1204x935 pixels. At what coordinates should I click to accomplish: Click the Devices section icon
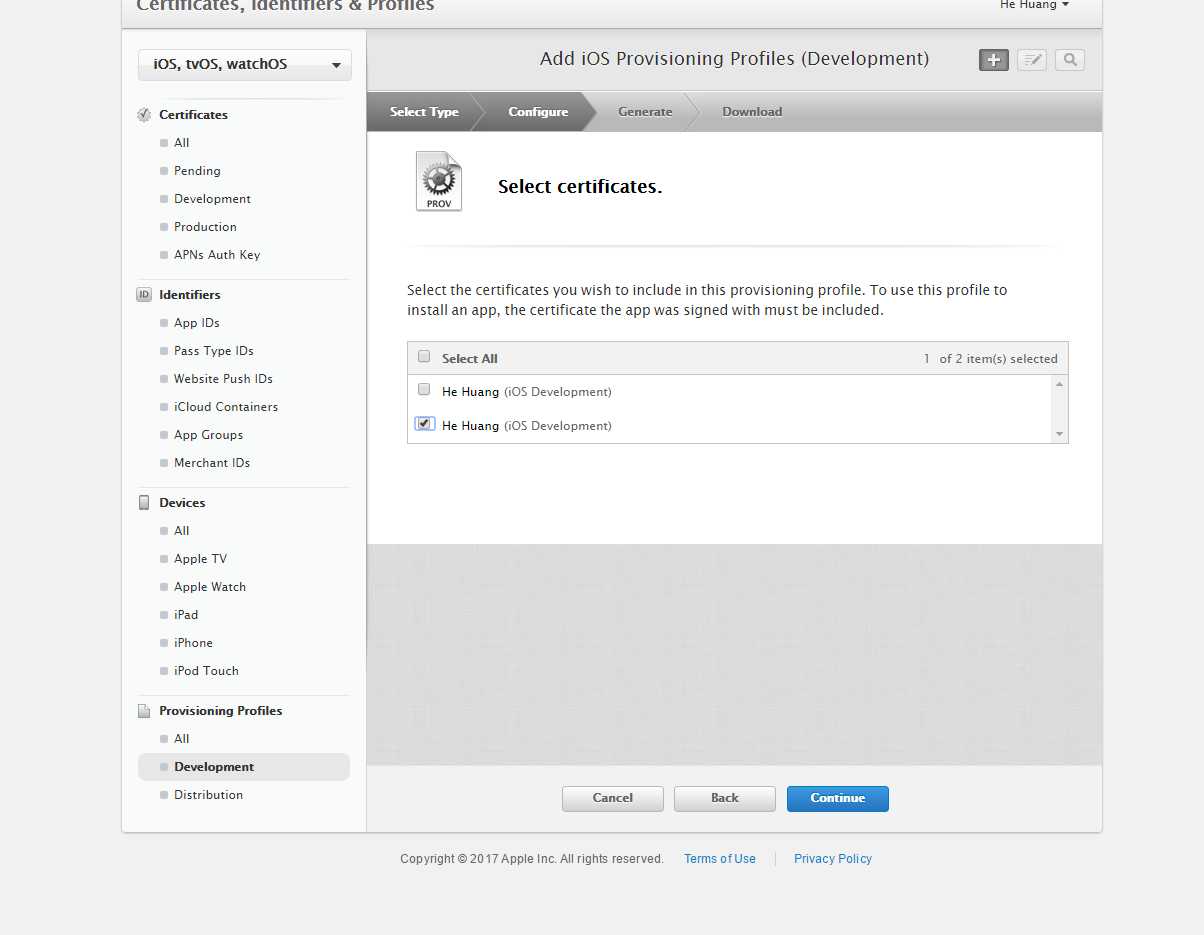[144, 503]
